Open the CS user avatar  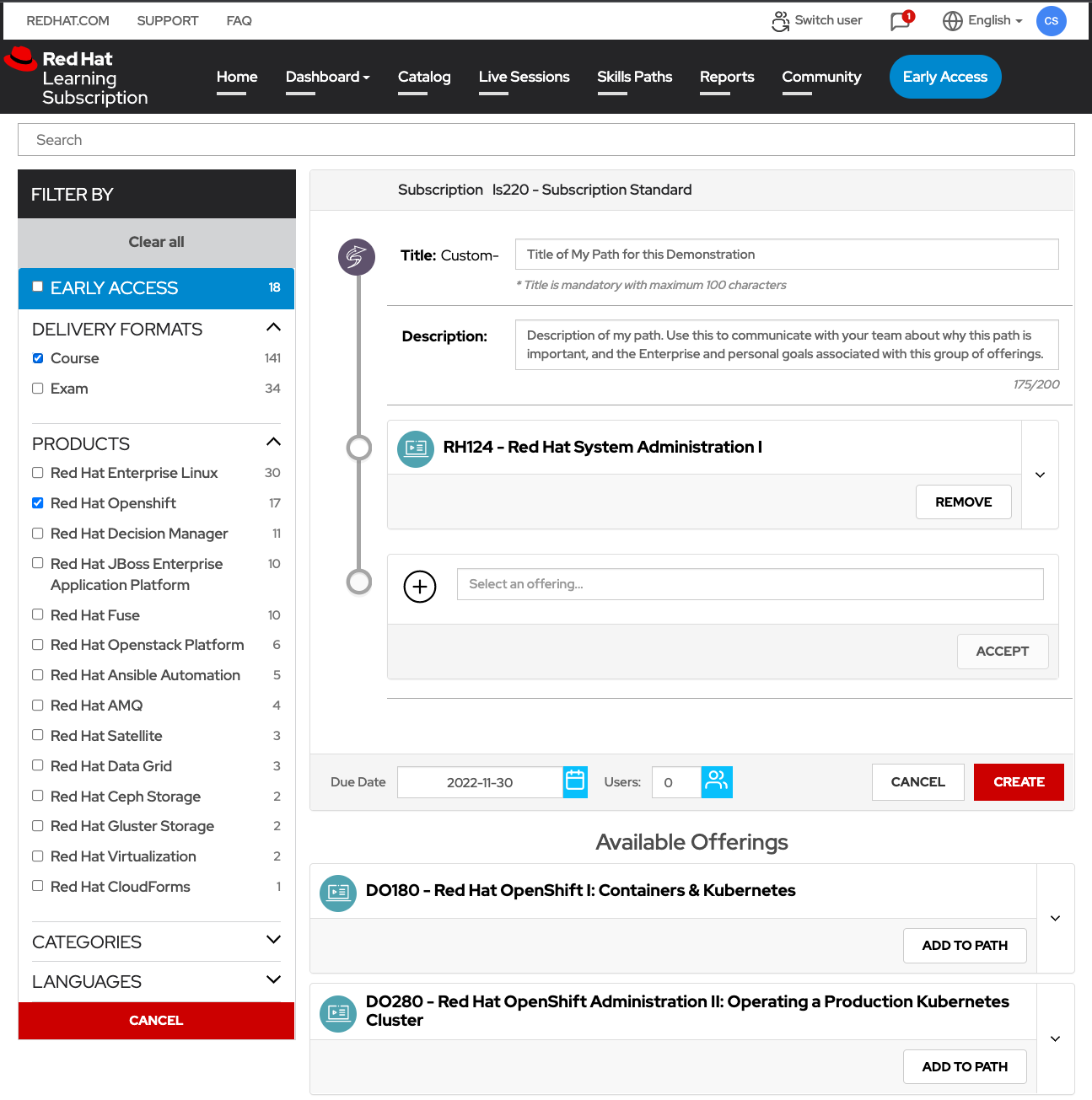(1051, 20)
